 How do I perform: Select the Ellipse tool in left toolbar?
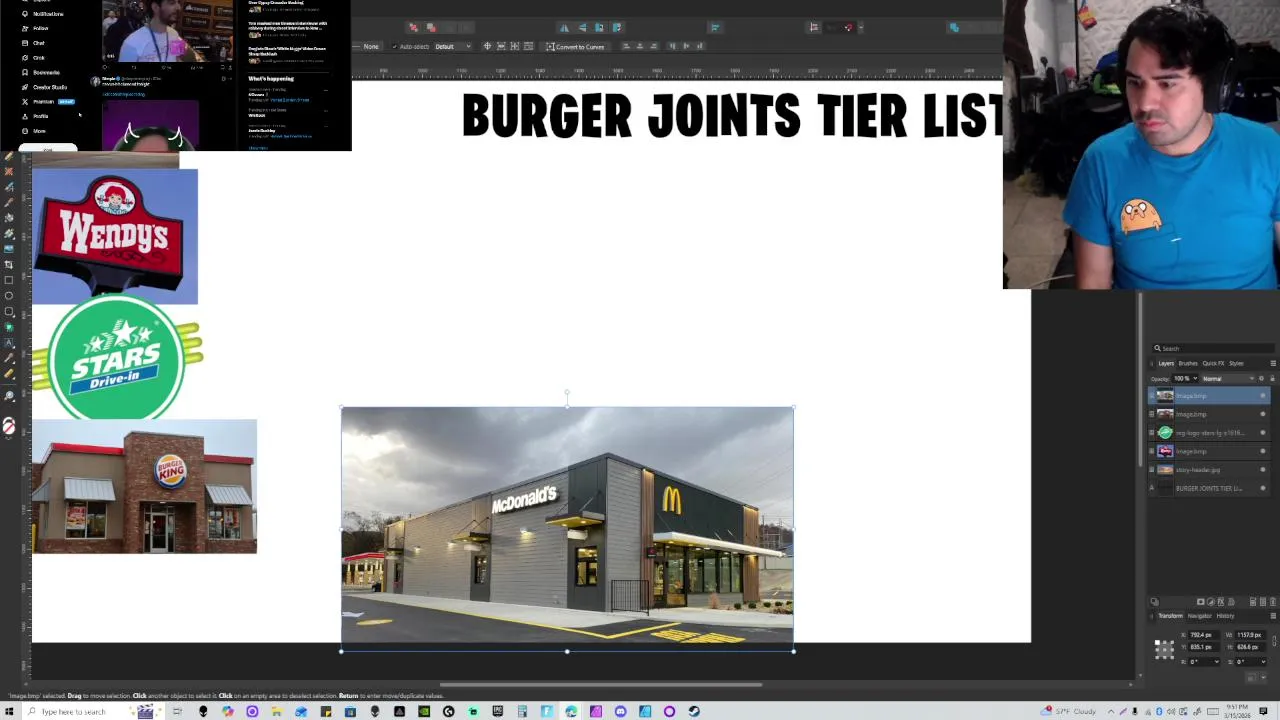(9, 296)
